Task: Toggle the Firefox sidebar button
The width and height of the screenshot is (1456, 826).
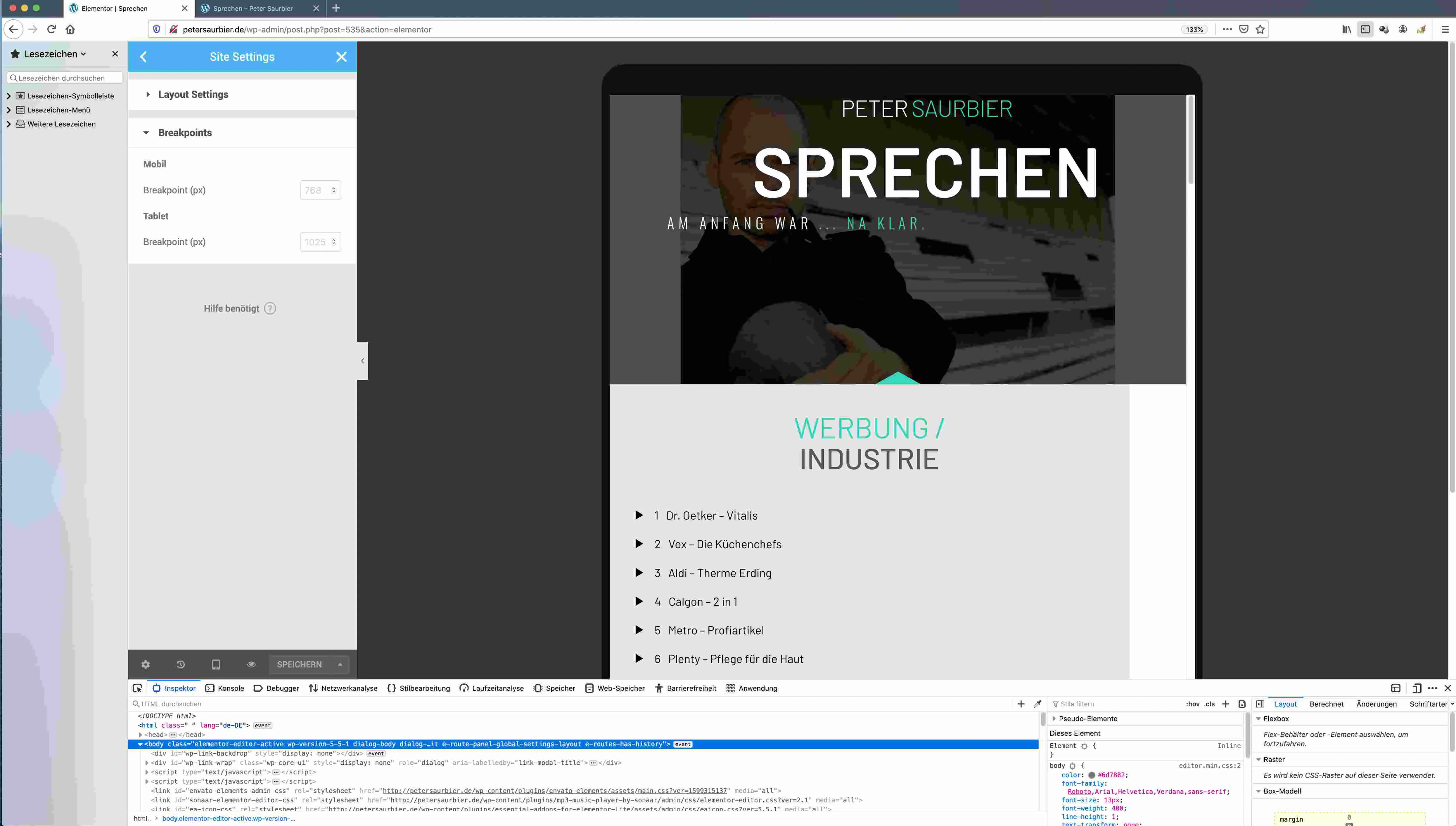Action: 1365,29
